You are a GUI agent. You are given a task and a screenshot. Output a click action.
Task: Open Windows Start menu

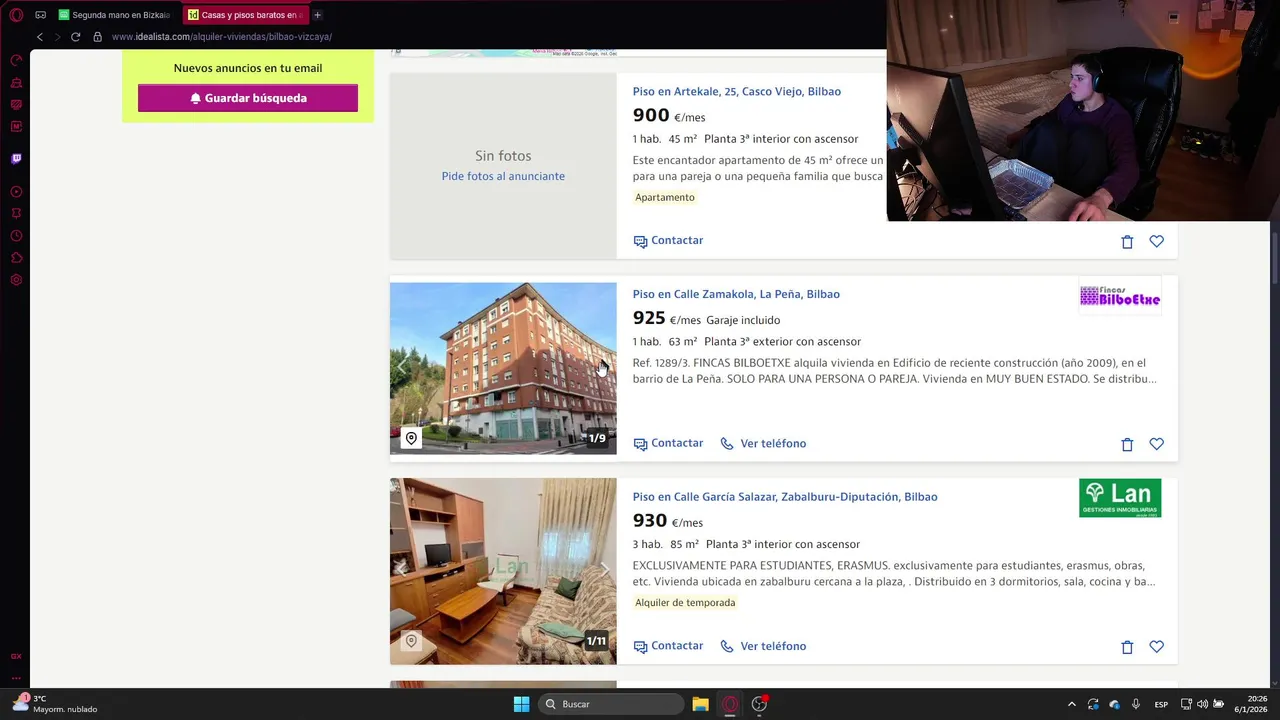point(521,704)
